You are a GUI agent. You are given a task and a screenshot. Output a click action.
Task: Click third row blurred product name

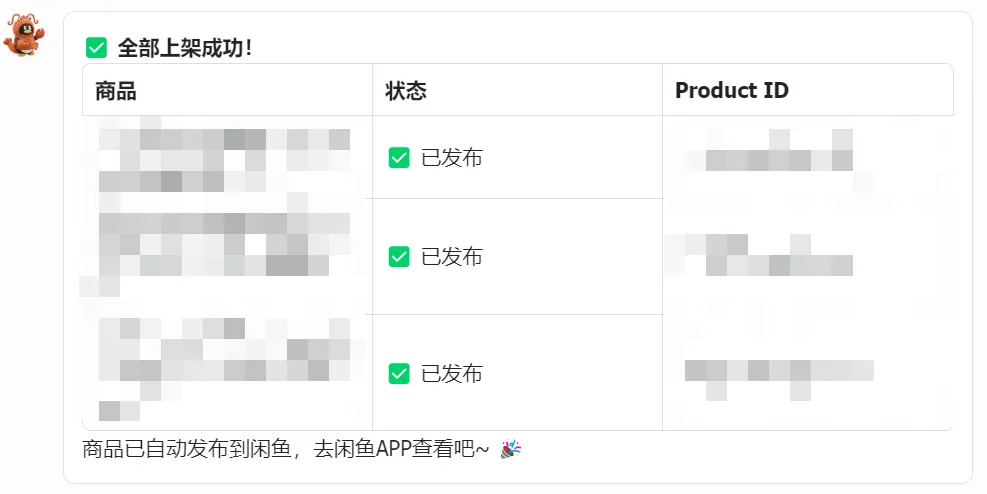(224, 360)
